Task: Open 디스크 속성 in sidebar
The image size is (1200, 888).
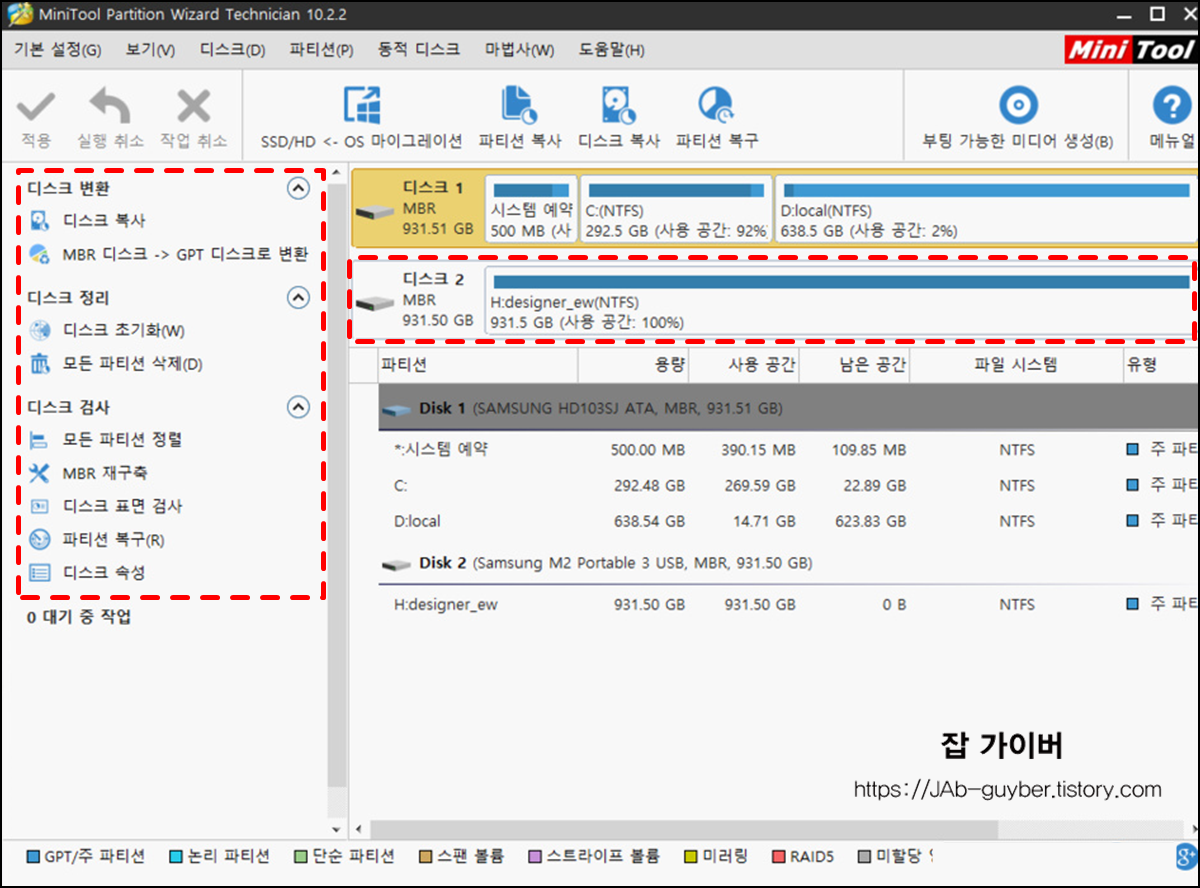Action: [x=104, y=573]
